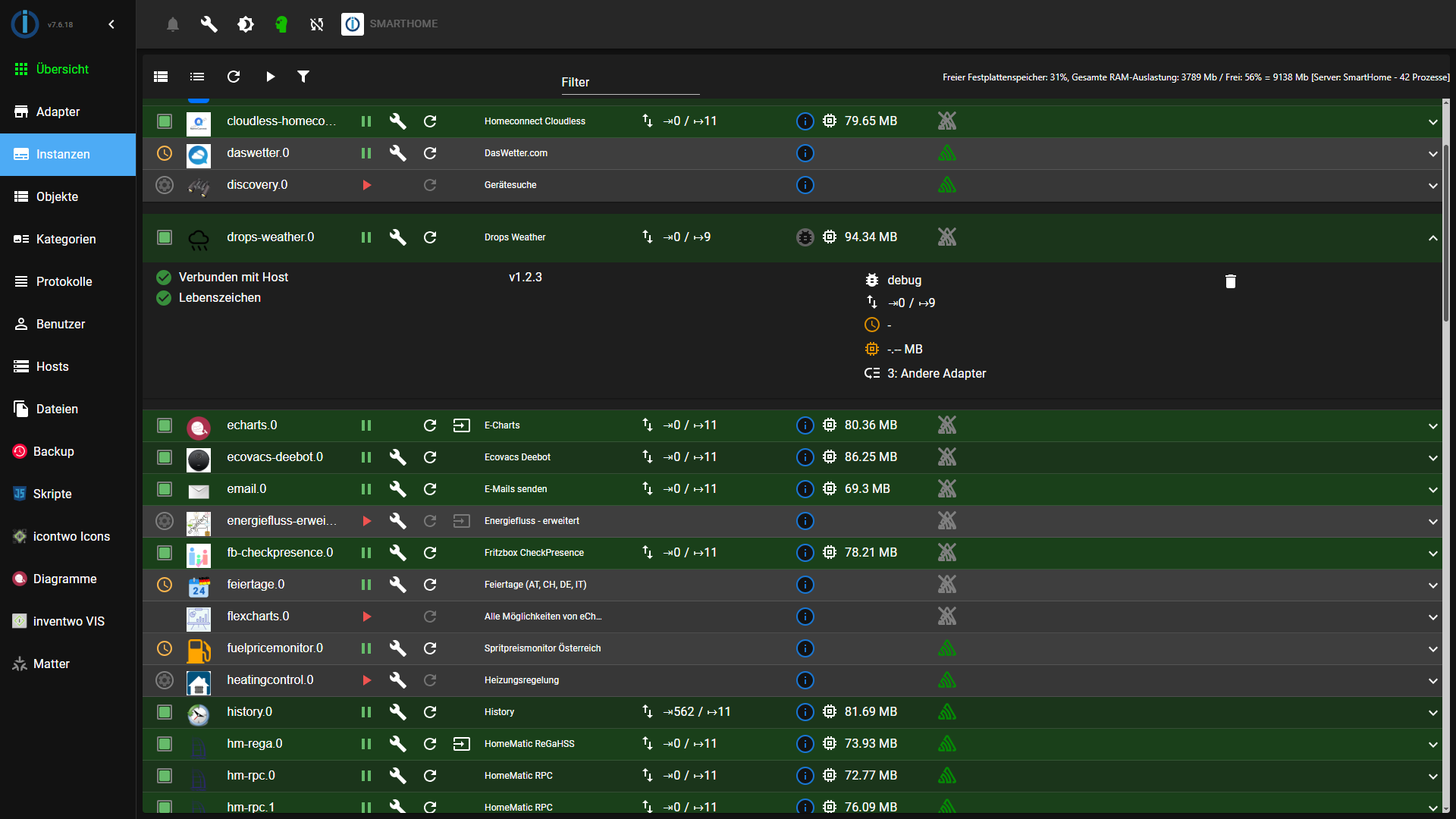The height and width of the screenshot is (819, 1456).
Task: Click the Filter text field
Action: click(629, 83)
